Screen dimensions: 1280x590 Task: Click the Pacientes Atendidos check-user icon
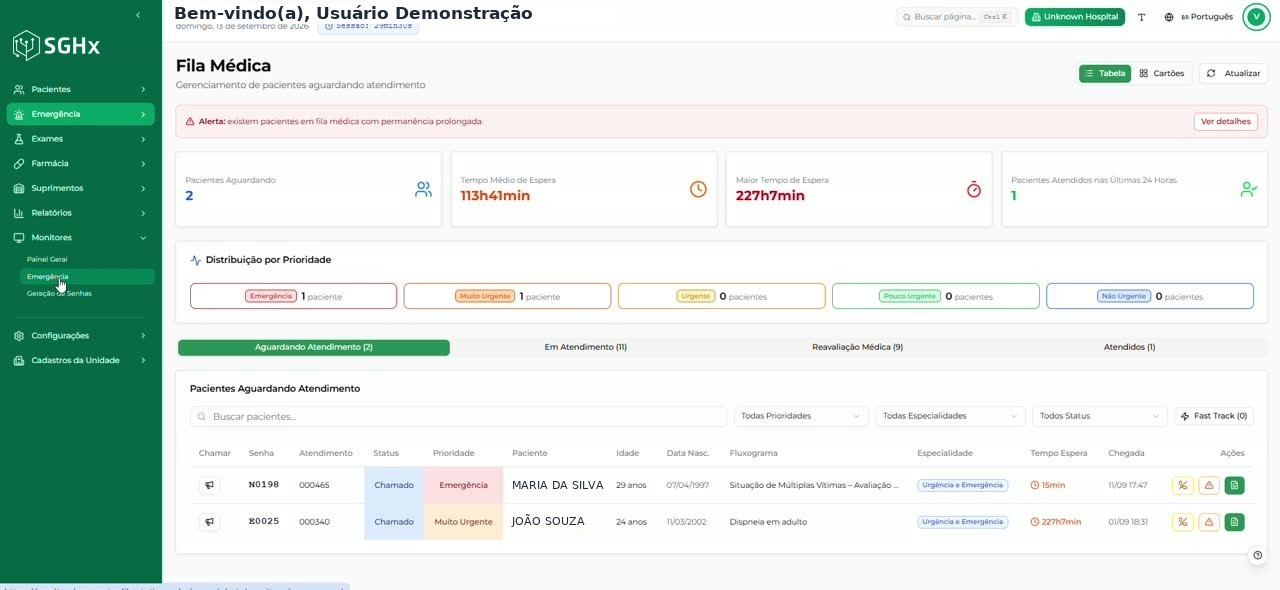coord(1248,189)
